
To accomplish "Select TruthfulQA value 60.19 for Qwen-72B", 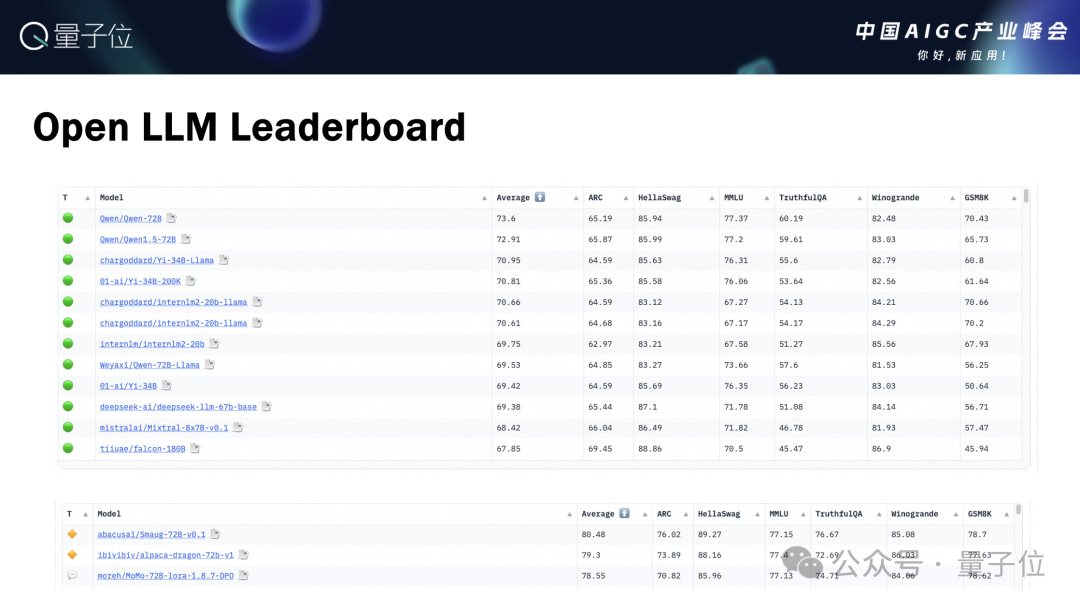I will [791, 218].
